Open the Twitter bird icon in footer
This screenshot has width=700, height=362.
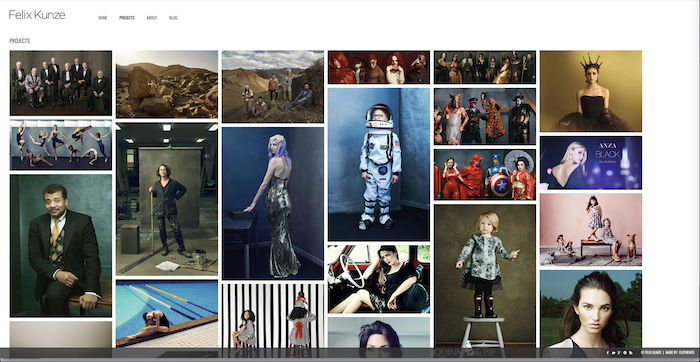pos(613,353)
